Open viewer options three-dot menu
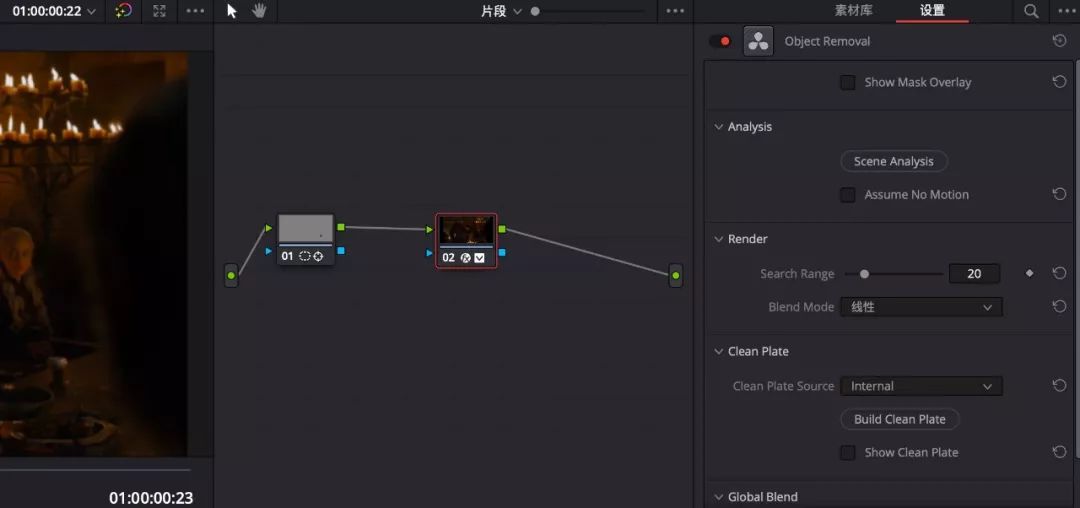This screenshot has height=508, width=1080. click(x=196, y=11)
